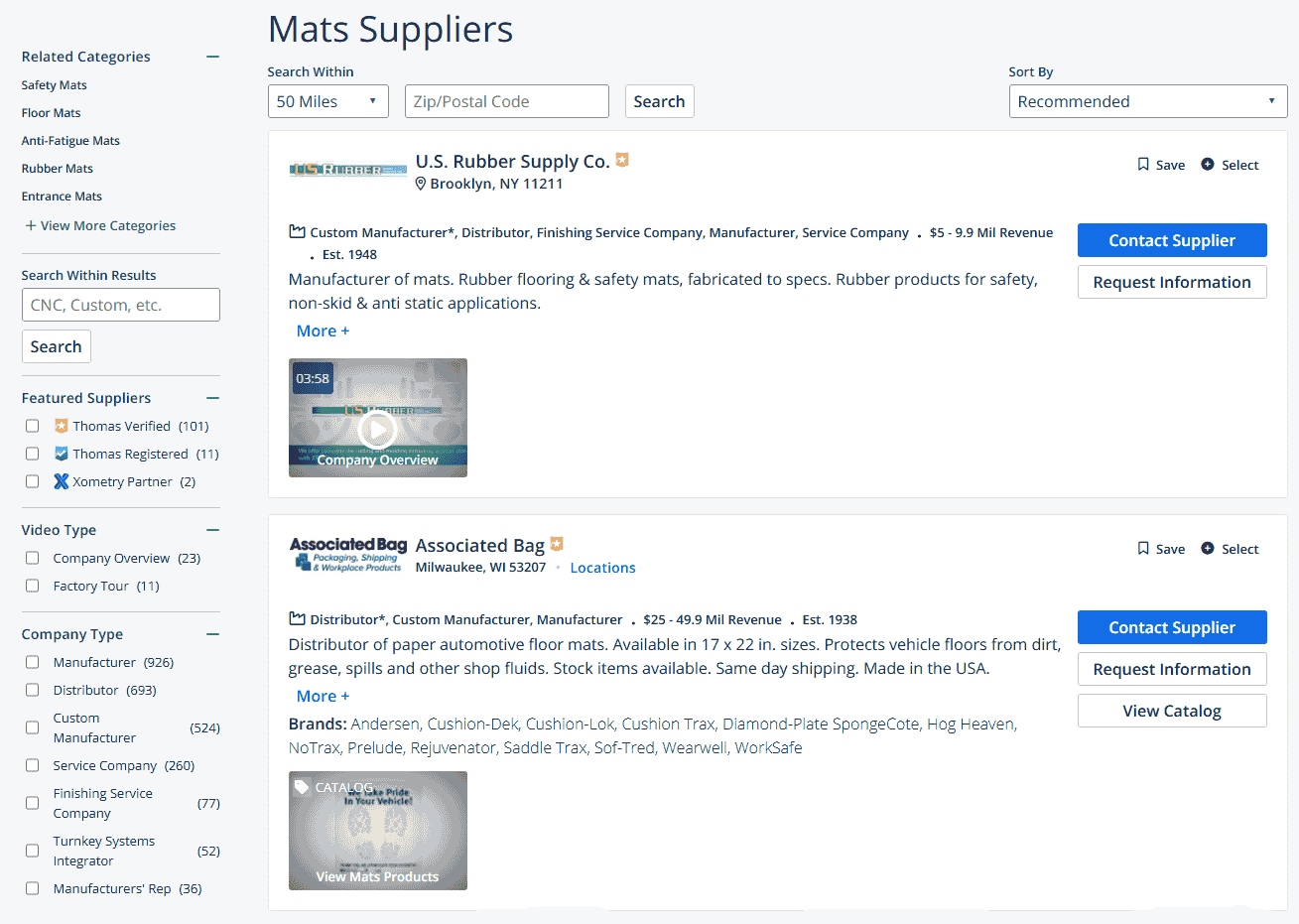The width and height of the screenshot is (1299, 924).
Task: Collapse the Company Type section
Action: pyautogui.click(x=212, y=634)
